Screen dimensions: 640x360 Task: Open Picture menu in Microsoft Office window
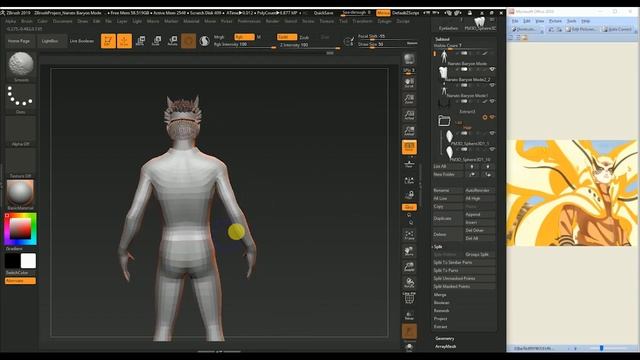click(x=555, y=21)
